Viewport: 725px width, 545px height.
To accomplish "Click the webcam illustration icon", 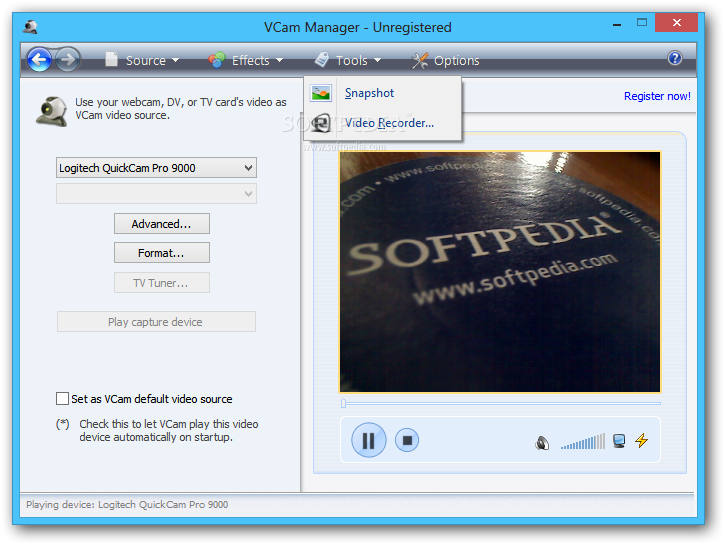I will (51, 111).
